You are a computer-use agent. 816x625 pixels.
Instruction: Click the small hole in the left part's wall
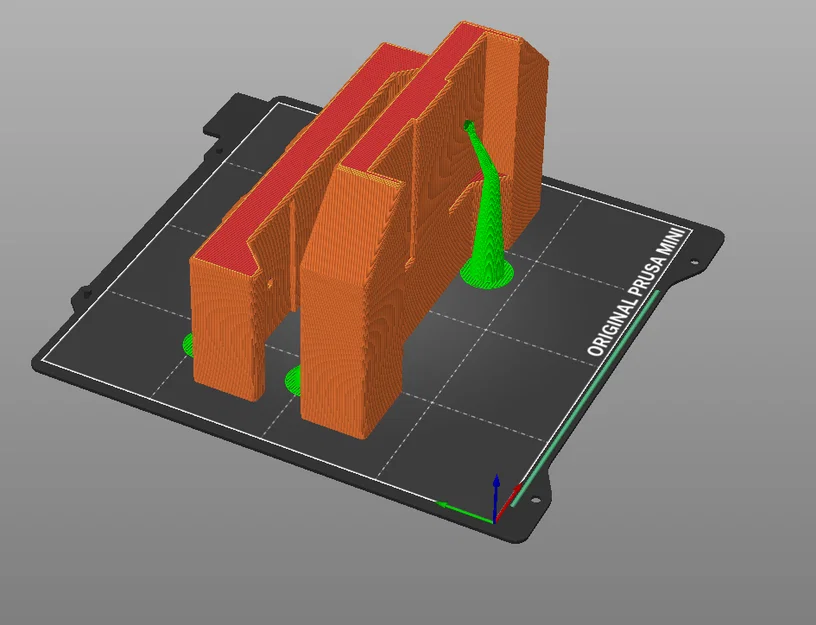[270, 284]
